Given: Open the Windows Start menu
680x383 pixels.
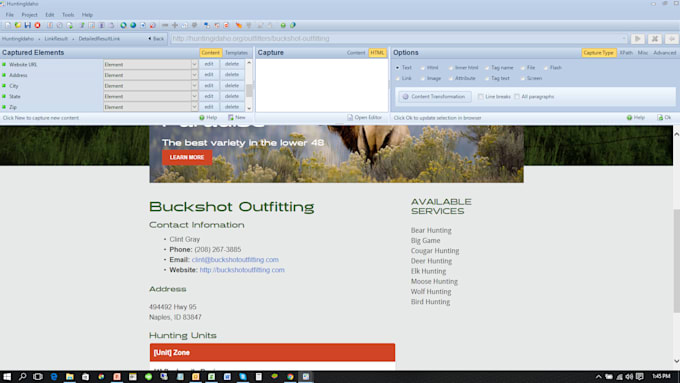Looking at the screenshot, I should pos(7,376).
